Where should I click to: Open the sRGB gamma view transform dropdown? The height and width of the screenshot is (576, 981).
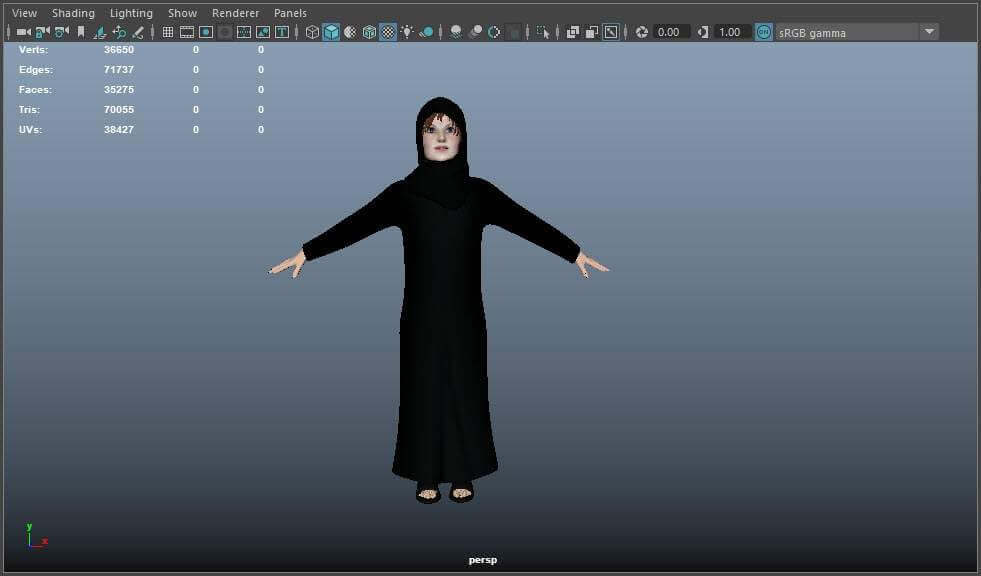(x=846, y=32)
